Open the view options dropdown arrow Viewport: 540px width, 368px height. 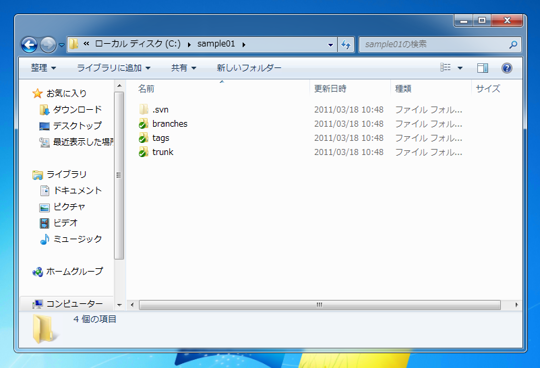[x=460, y=68]
